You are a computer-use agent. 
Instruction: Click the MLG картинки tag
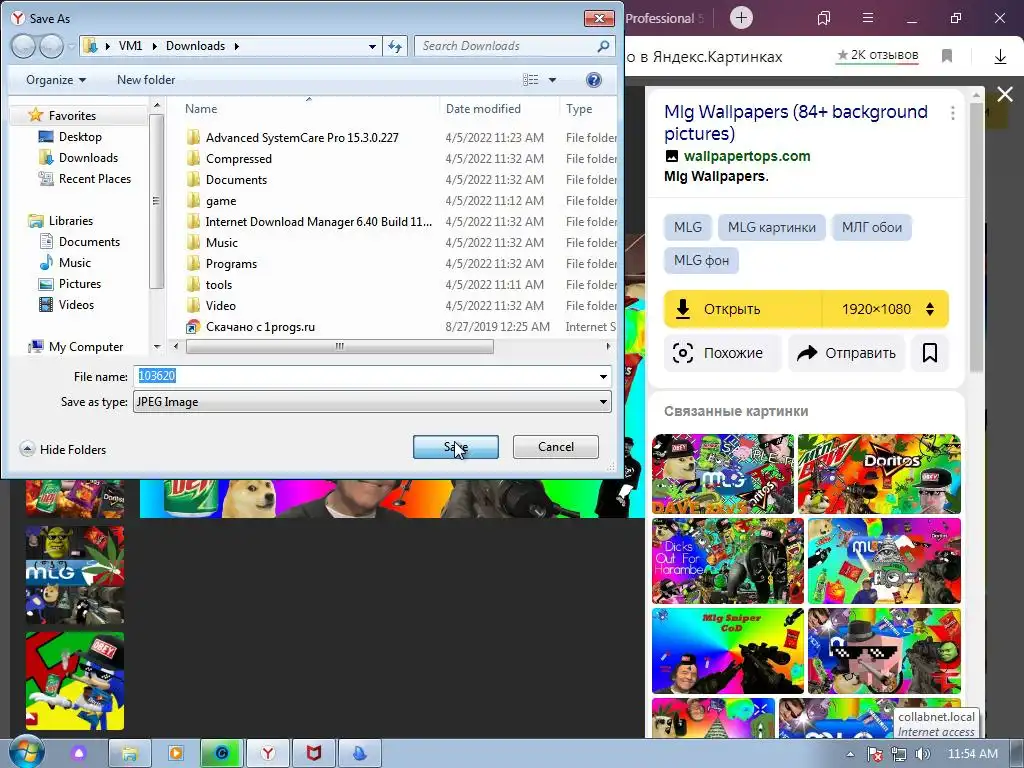pyautogui.click(x=771, y=227)
